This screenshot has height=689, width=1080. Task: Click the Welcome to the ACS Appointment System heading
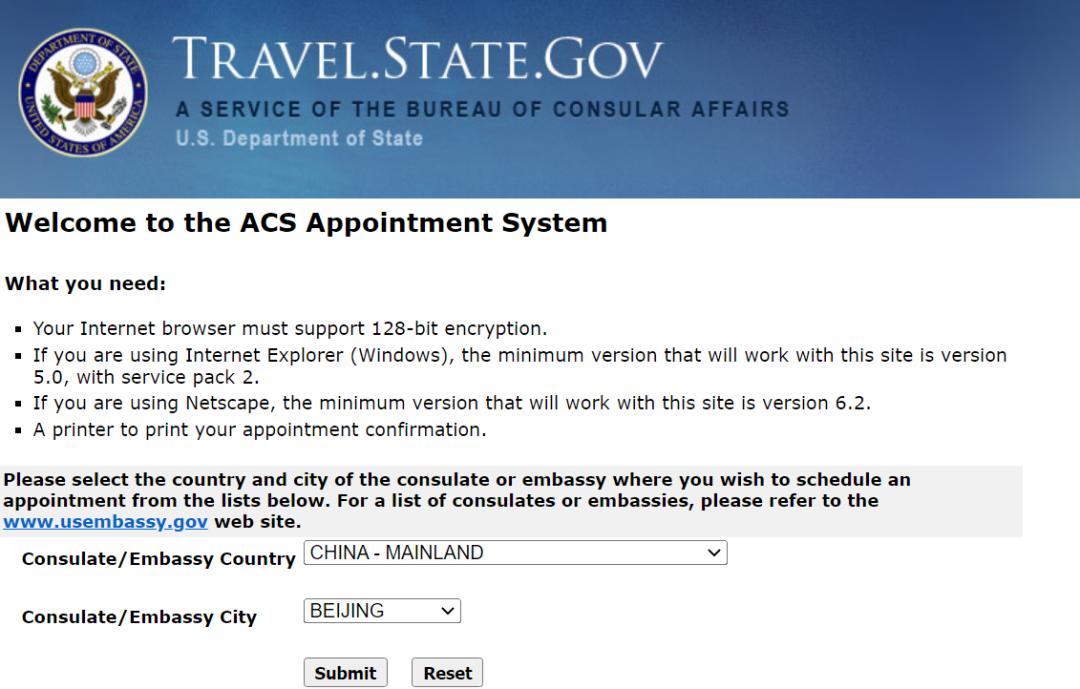pyautogui.click(x=306, y=223)
